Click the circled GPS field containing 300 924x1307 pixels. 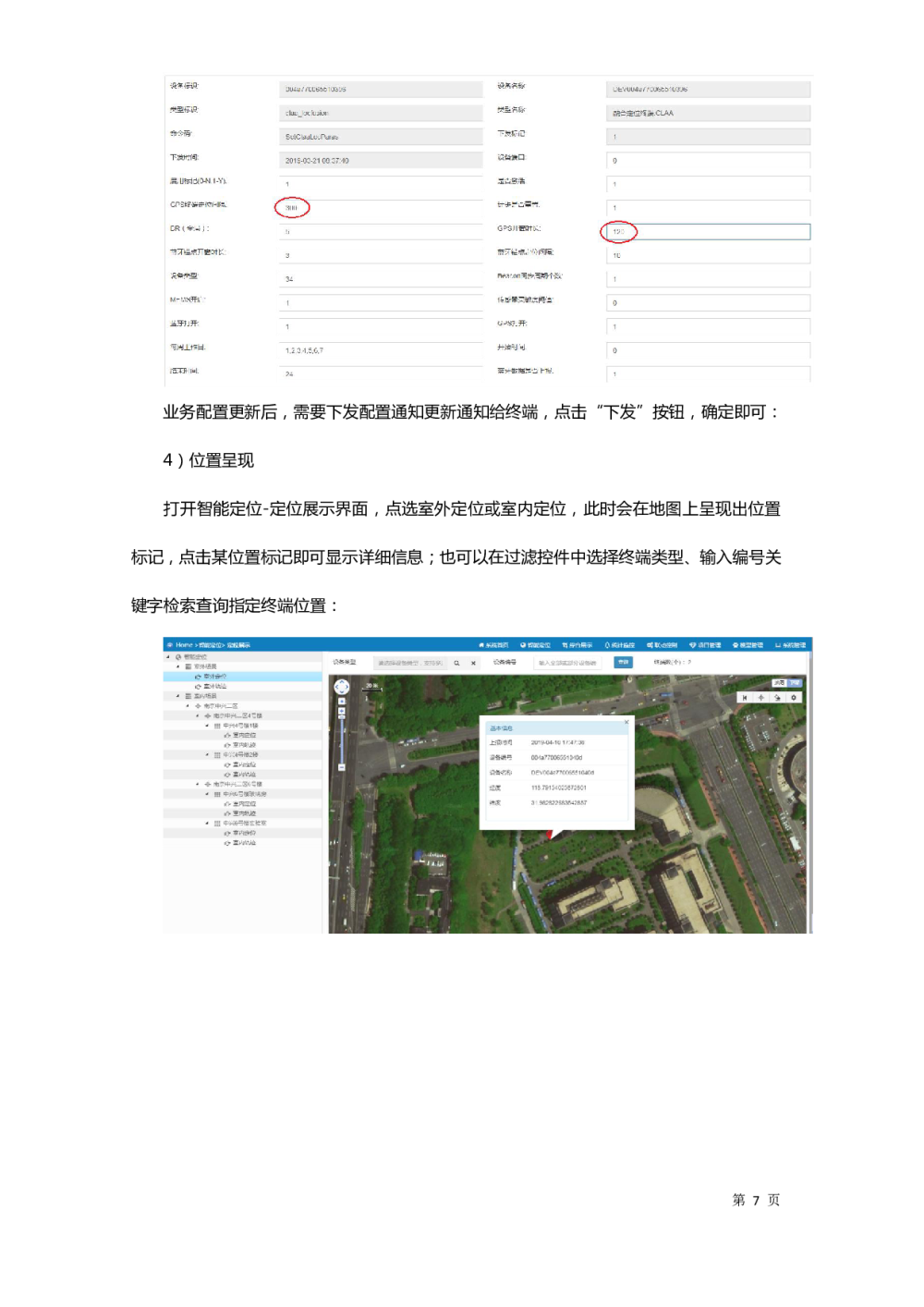click(x=381, y=208)
